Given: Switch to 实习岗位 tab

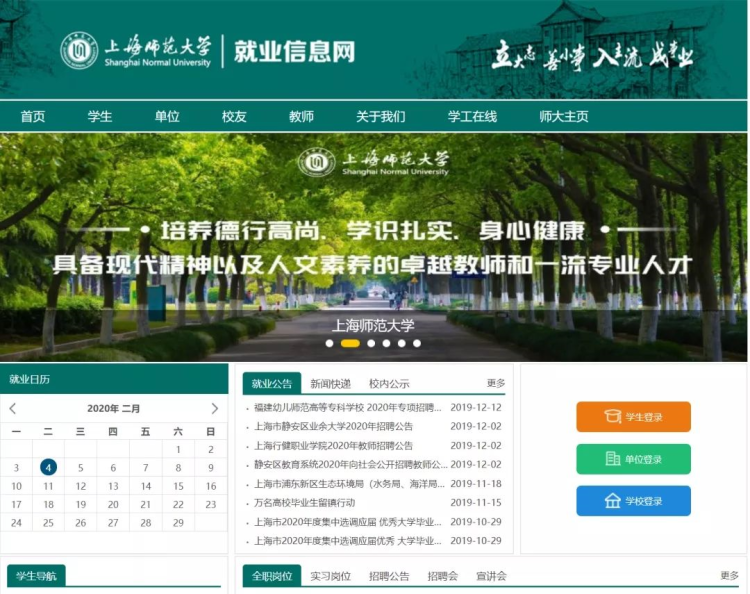Looking at the screenshot, I should click(x=330, y=576).
